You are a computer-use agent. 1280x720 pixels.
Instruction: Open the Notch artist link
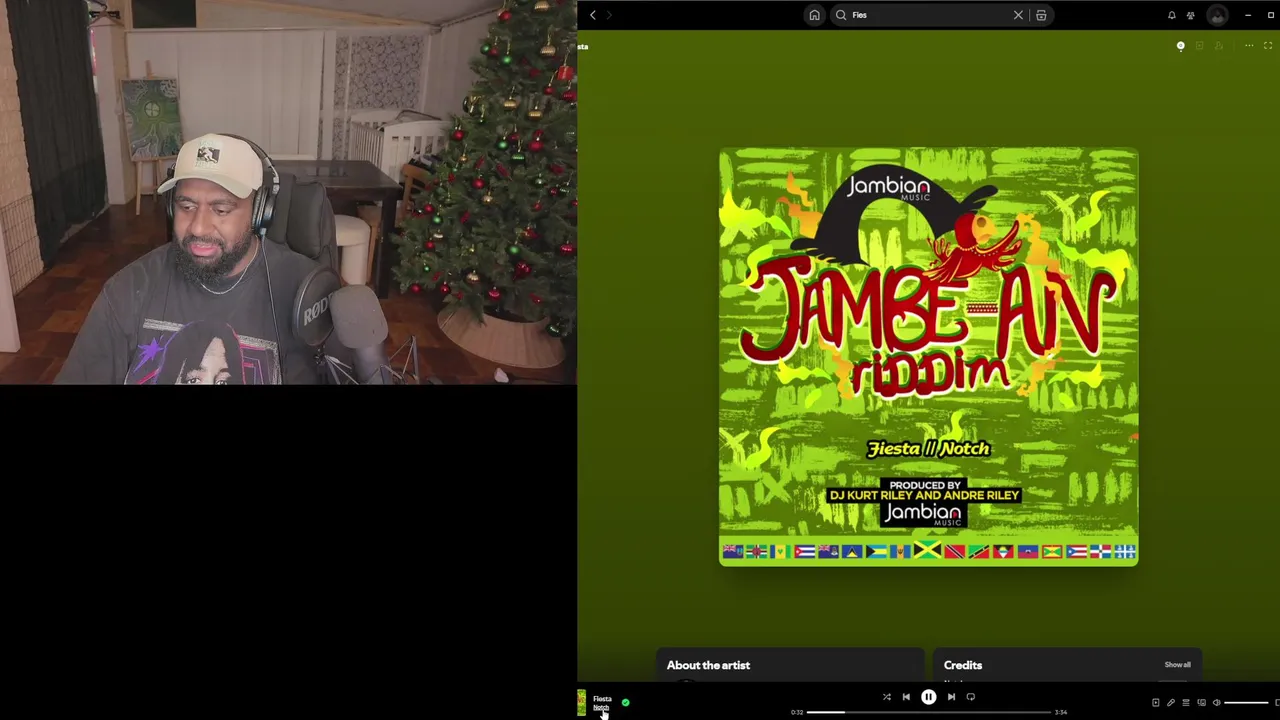click(601, 708)
